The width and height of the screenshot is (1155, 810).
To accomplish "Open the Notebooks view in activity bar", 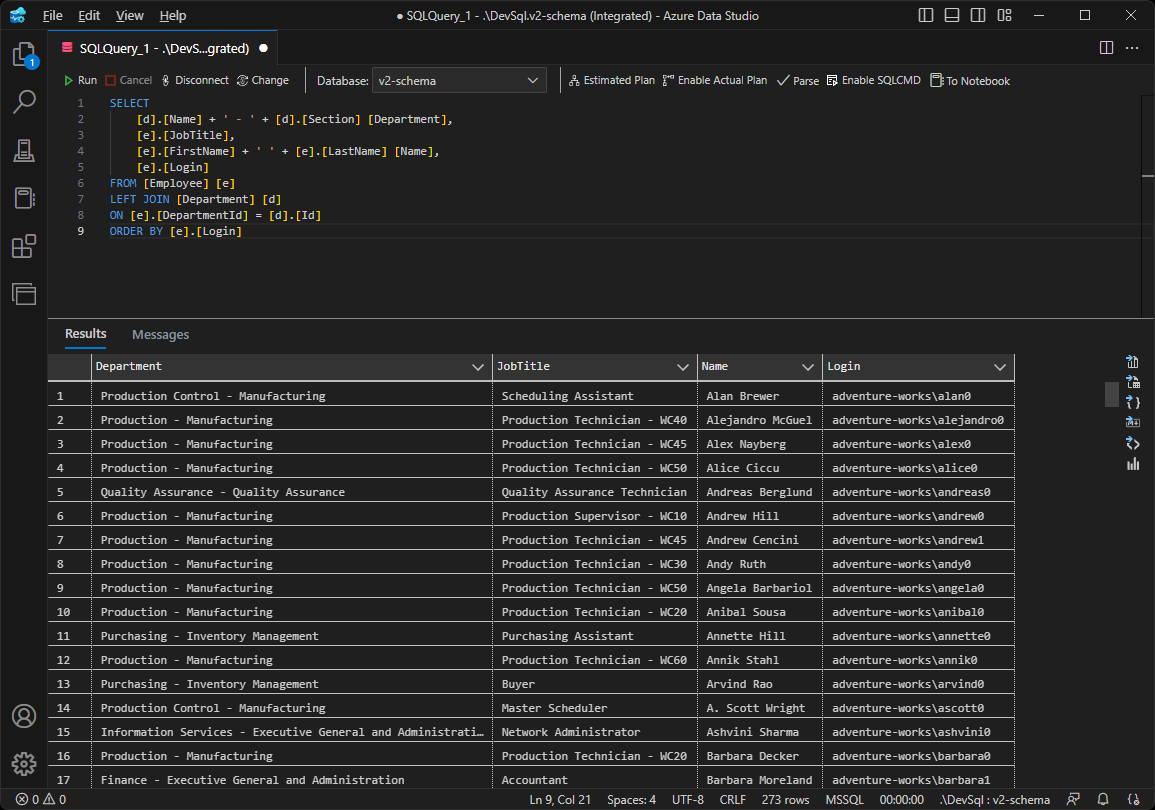I will click(24, 198).
